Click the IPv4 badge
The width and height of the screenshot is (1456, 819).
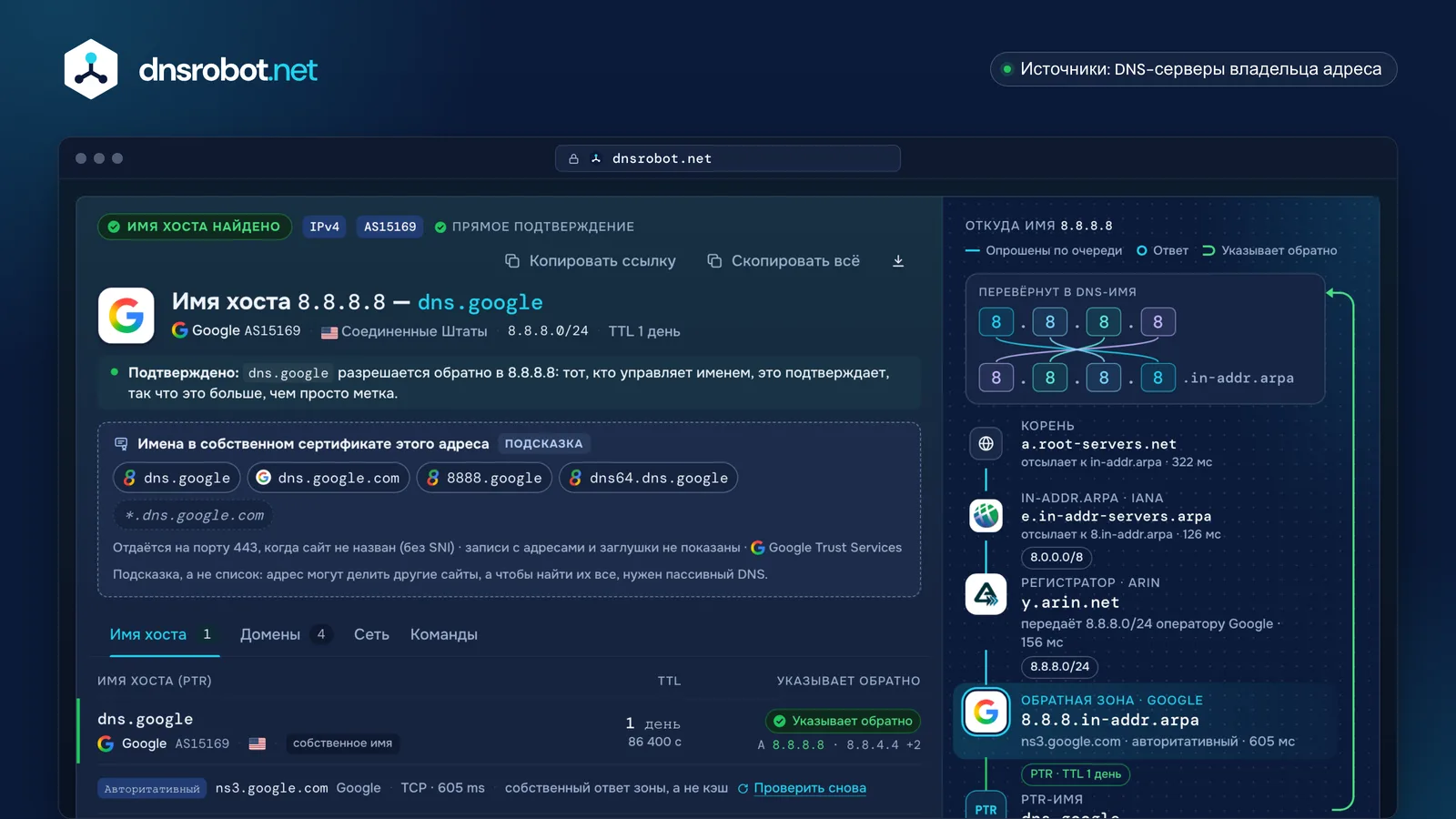[324, 227]
